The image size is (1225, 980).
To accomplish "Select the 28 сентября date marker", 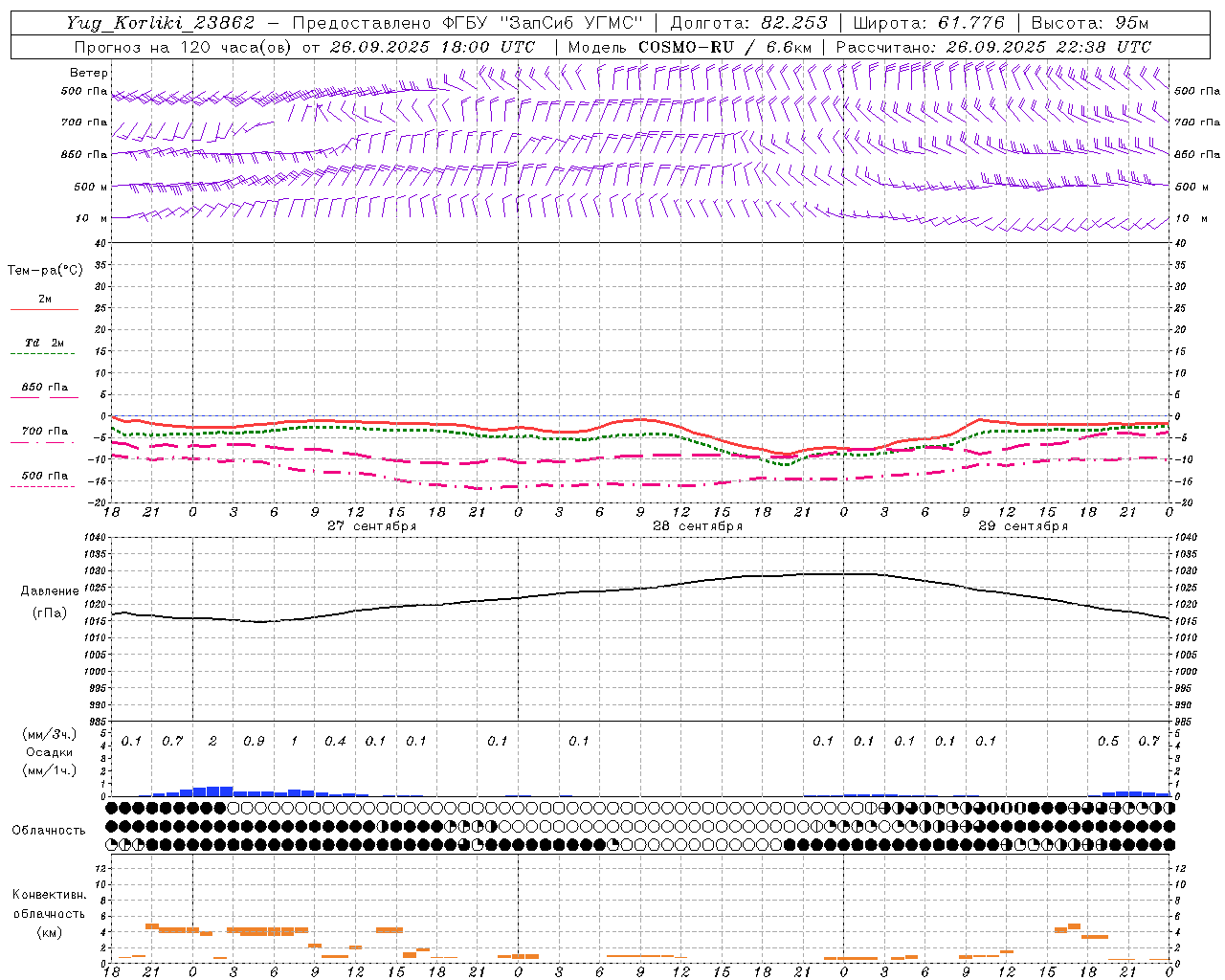I will (697, 526).
